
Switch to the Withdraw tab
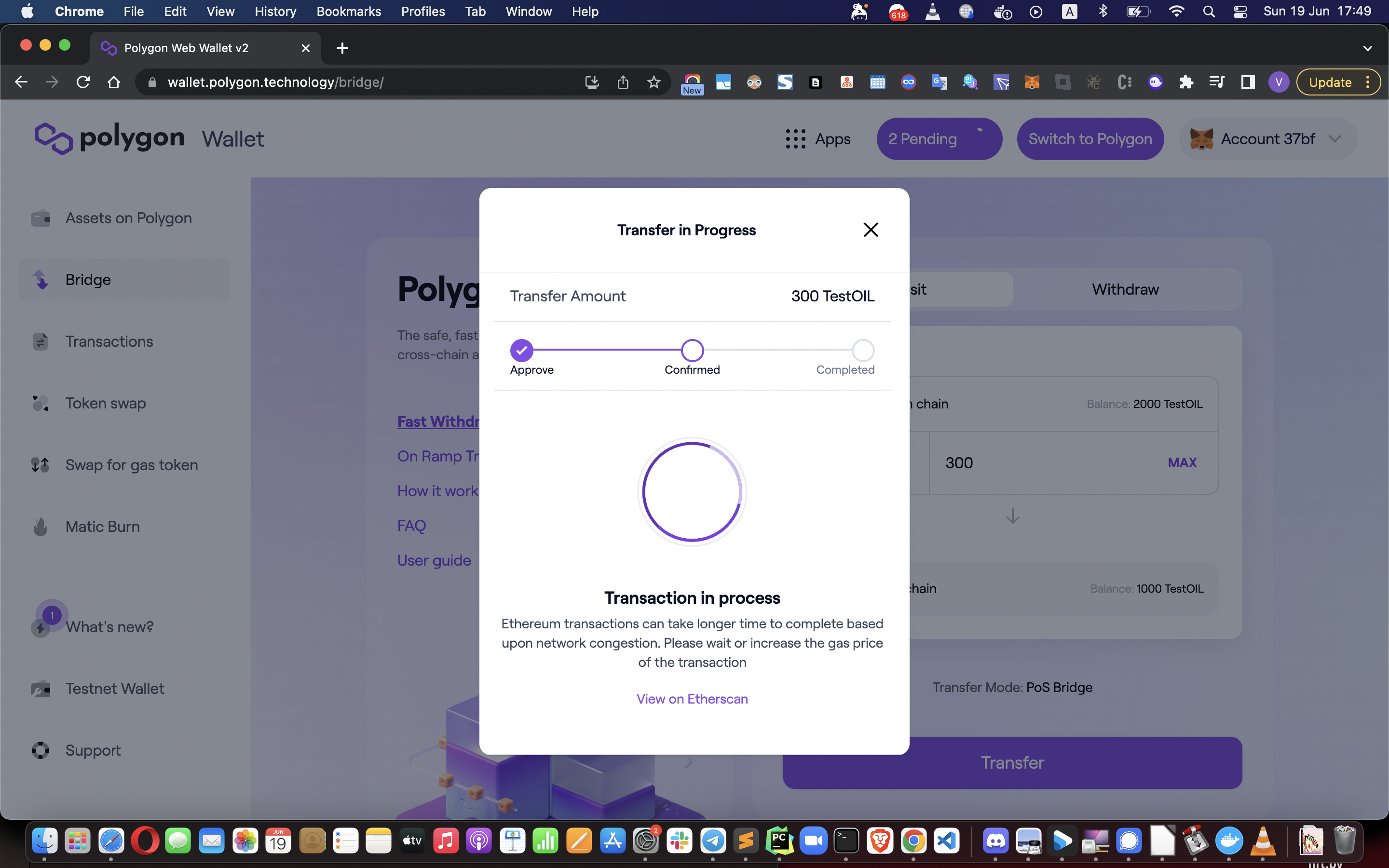[1125, 289]
